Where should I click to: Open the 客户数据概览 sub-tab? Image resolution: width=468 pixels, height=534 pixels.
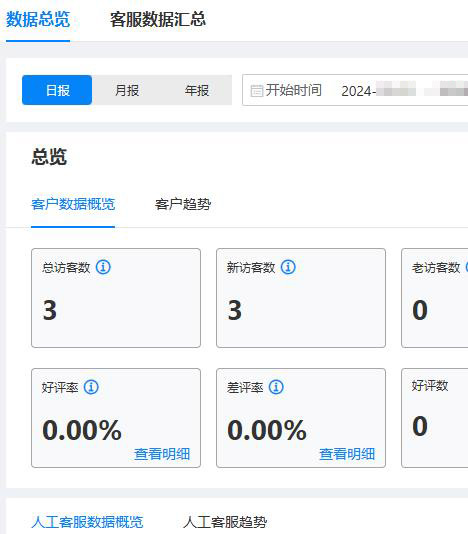click(73, 204)
